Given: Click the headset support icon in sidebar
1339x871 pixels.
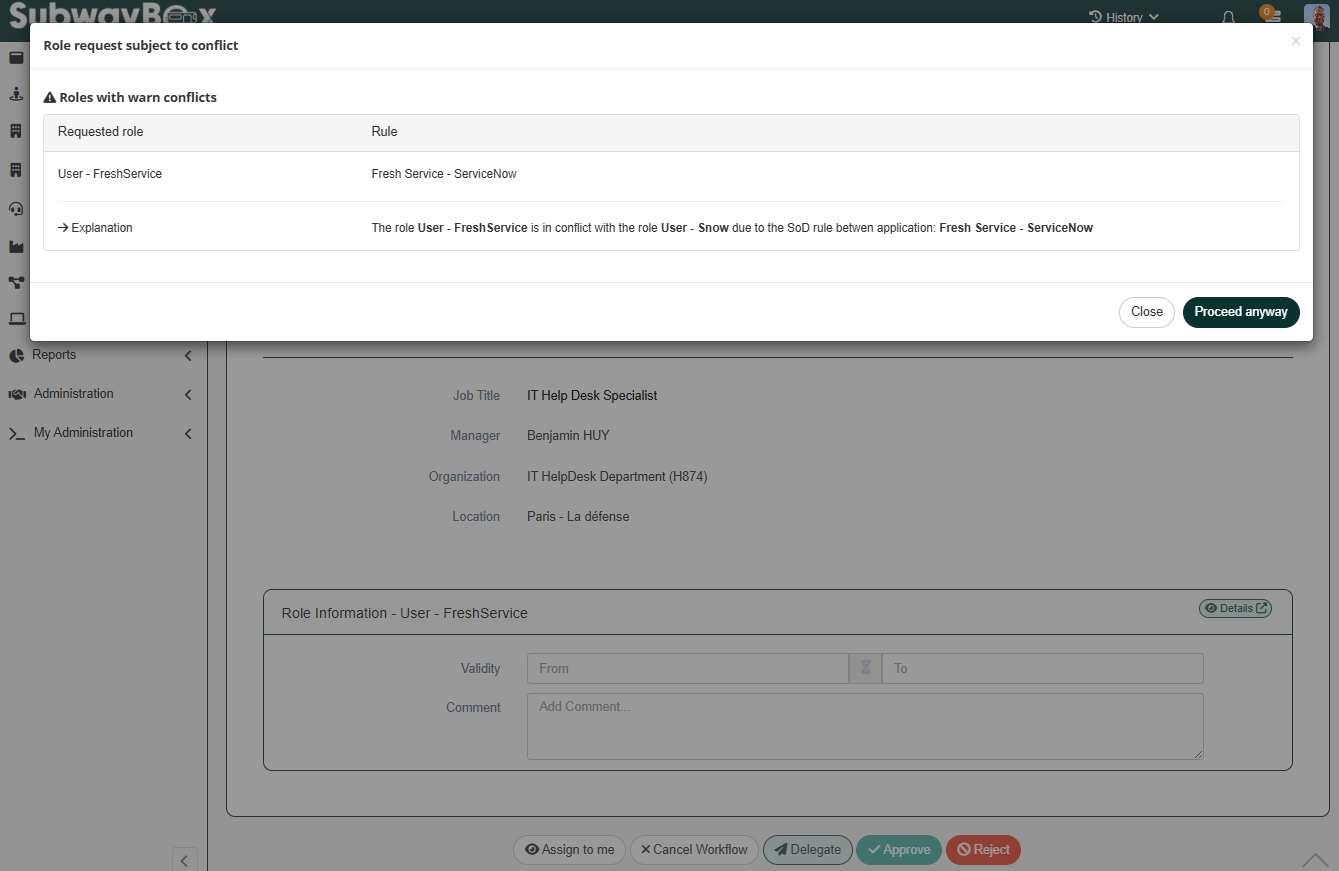Looking at the screenshot, I should coord(16,208).
